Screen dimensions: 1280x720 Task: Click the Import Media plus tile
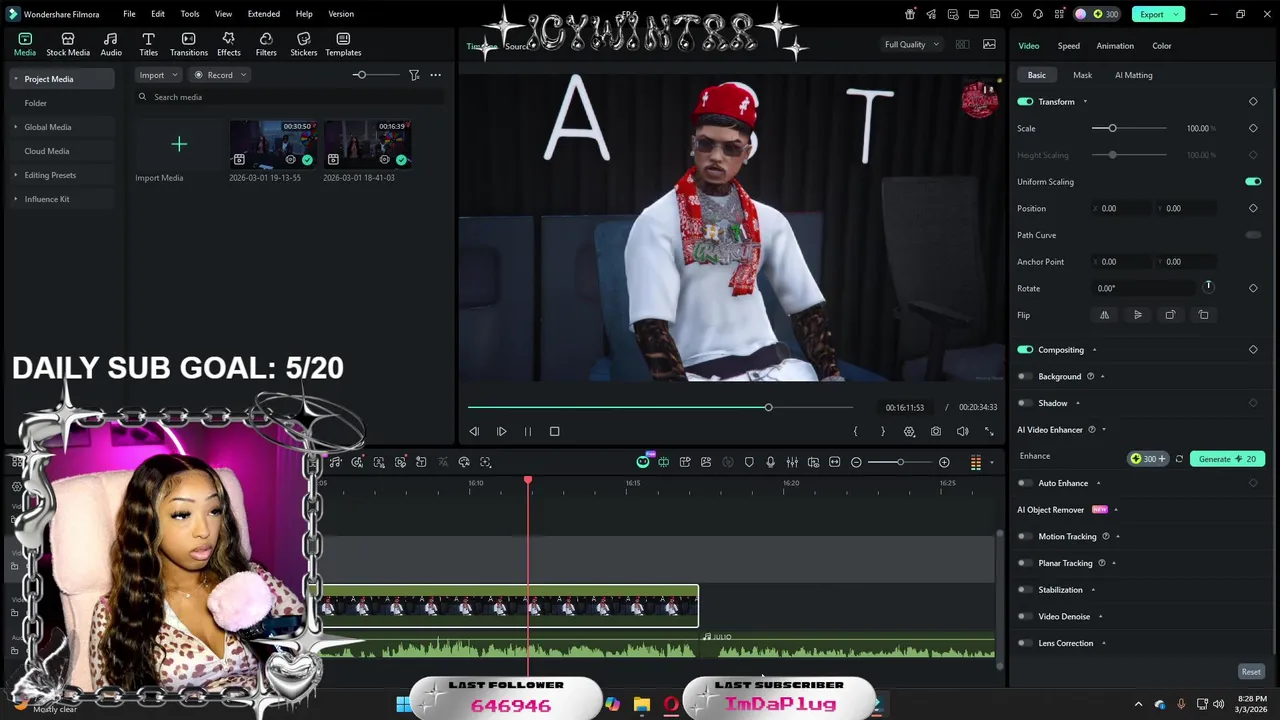click(x=179, y=145)
